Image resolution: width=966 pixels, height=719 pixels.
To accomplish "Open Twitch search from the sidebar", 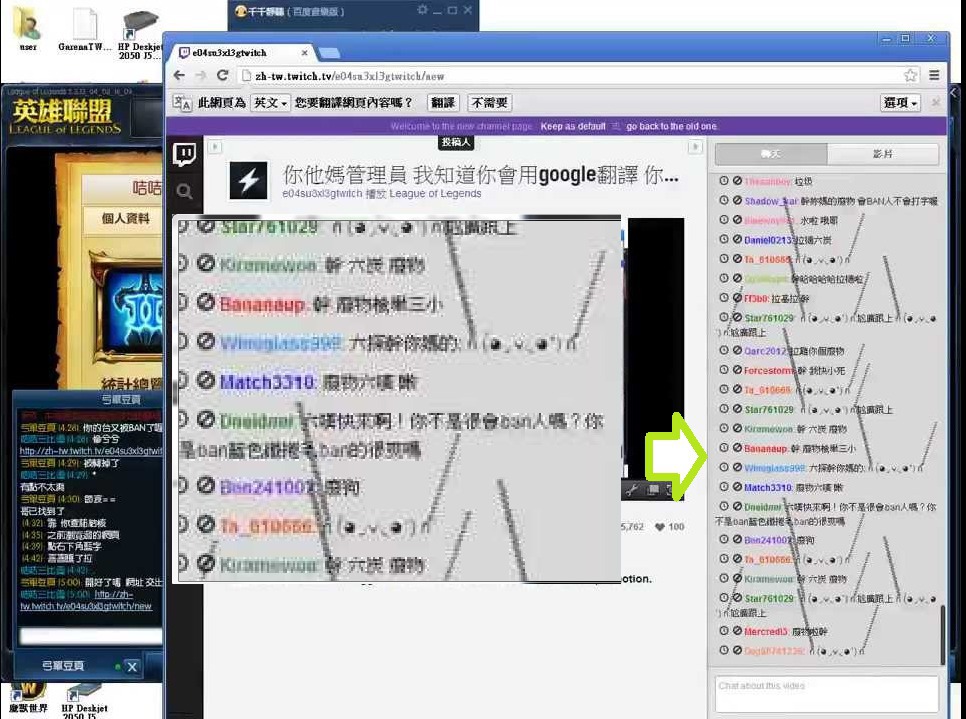I will coord(184,192).
